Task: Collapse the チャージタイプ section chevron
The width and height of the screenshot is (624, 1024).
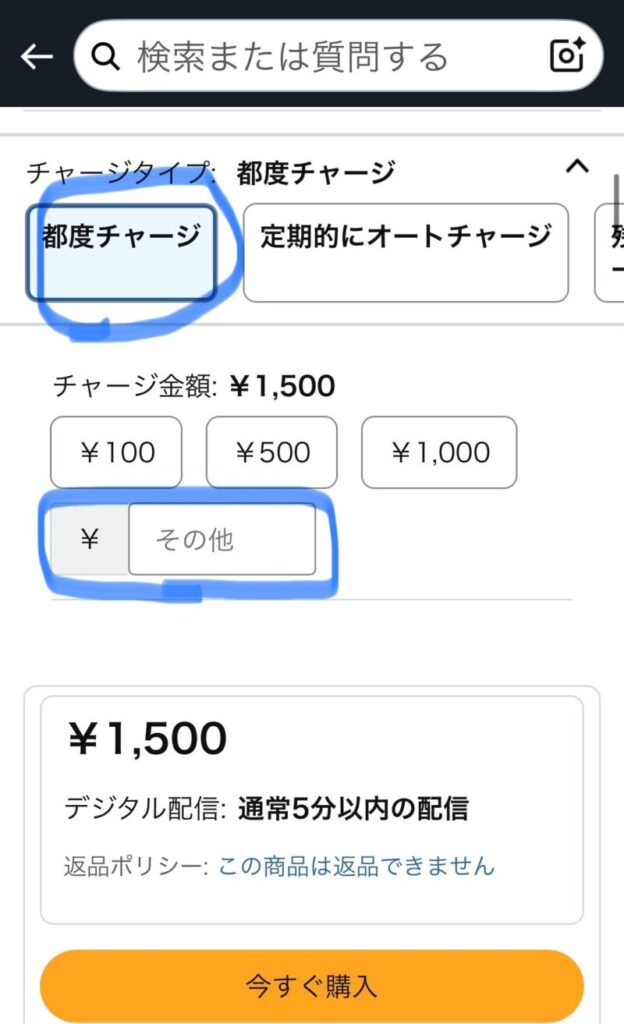Action: (x=577, y=167)
